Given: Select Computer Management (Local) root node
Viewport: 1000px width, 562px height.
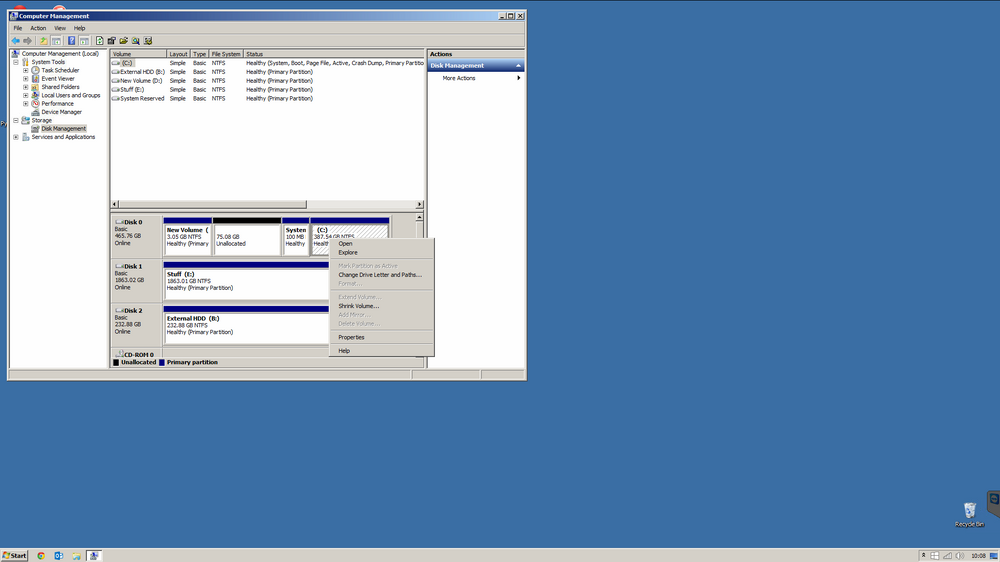Looking at the screenshot, I should coord(60,54).
